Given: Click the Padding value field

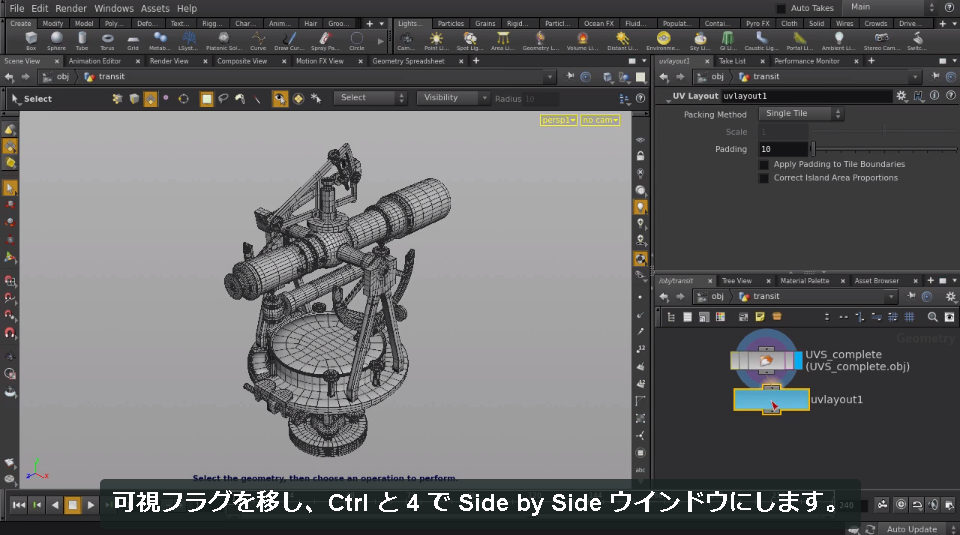Looking at the screenshot, I should (783, 149).
